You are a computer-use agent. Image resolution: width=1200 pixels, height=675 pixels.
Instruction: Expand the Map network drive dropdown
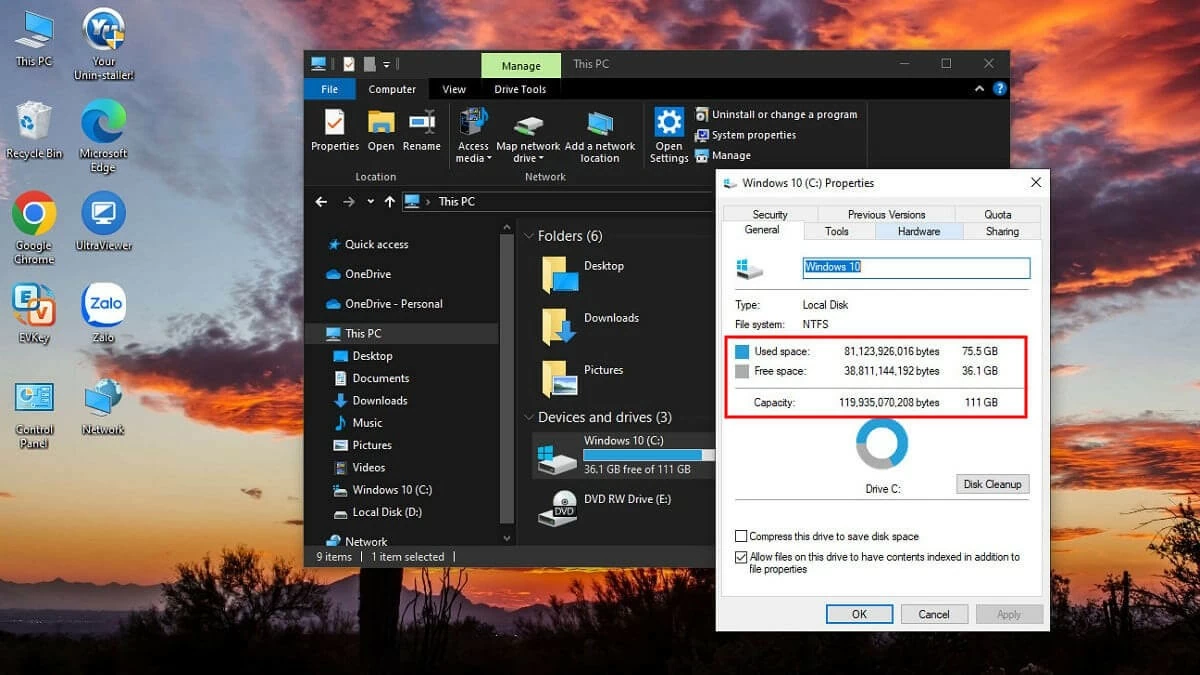point(541,158)
